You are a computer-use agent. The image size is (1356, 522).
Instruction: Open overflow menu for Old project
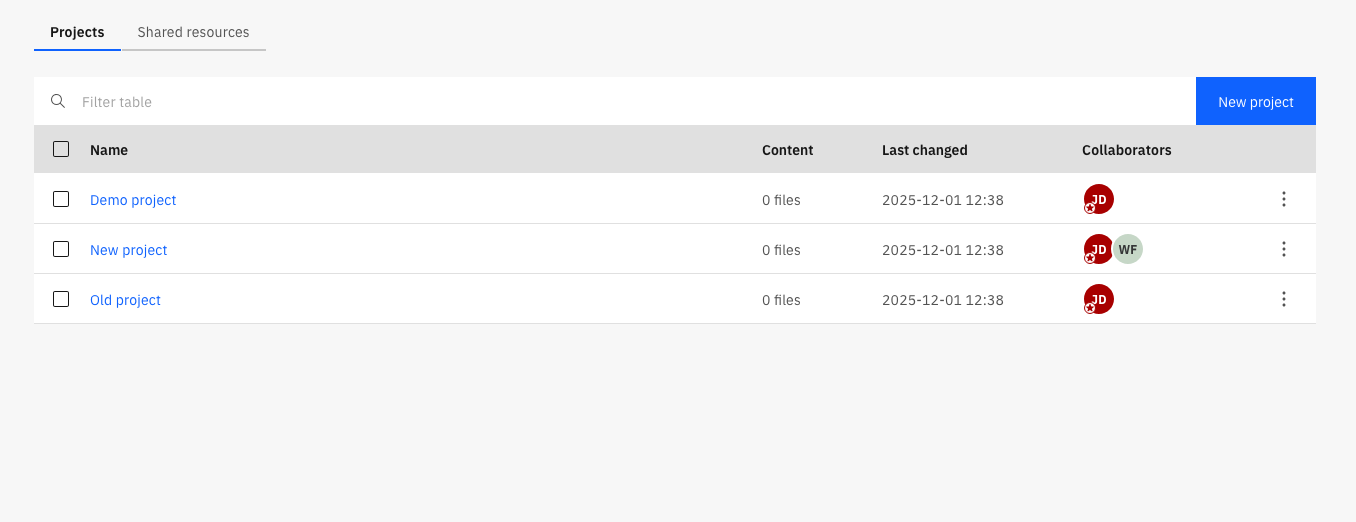point(1284,299)
